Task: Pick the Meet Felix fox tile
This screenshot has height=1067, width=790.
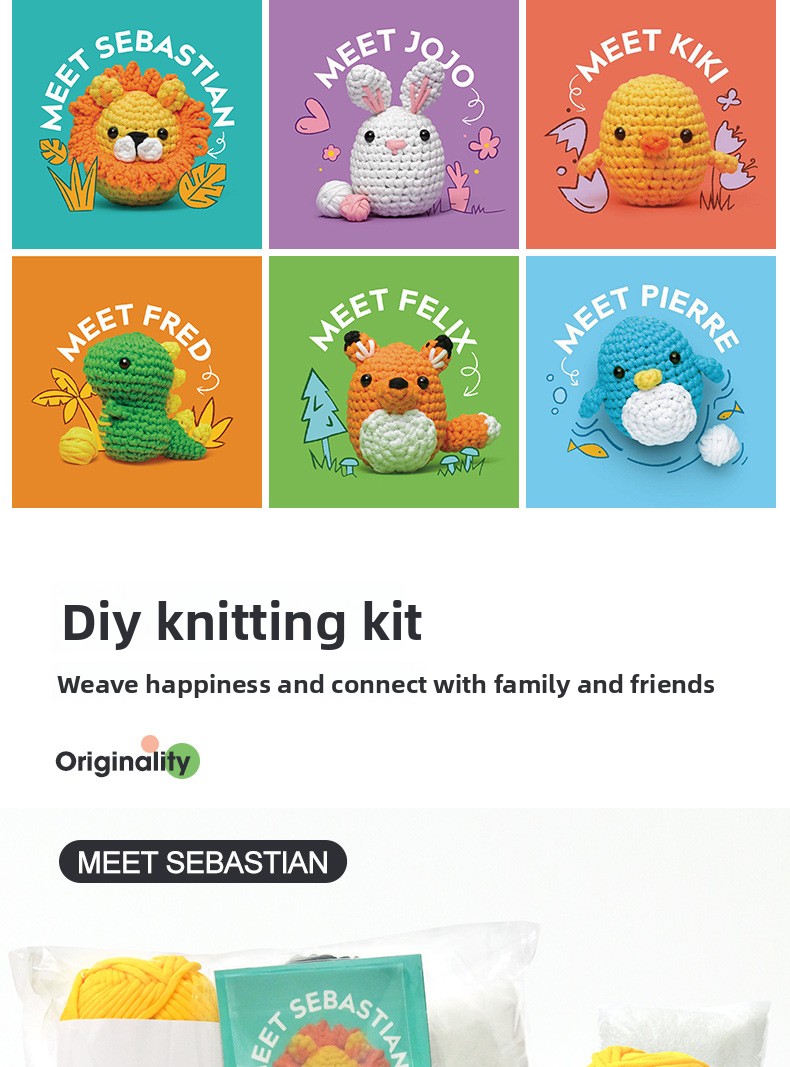Action: [x=394, y=382]
